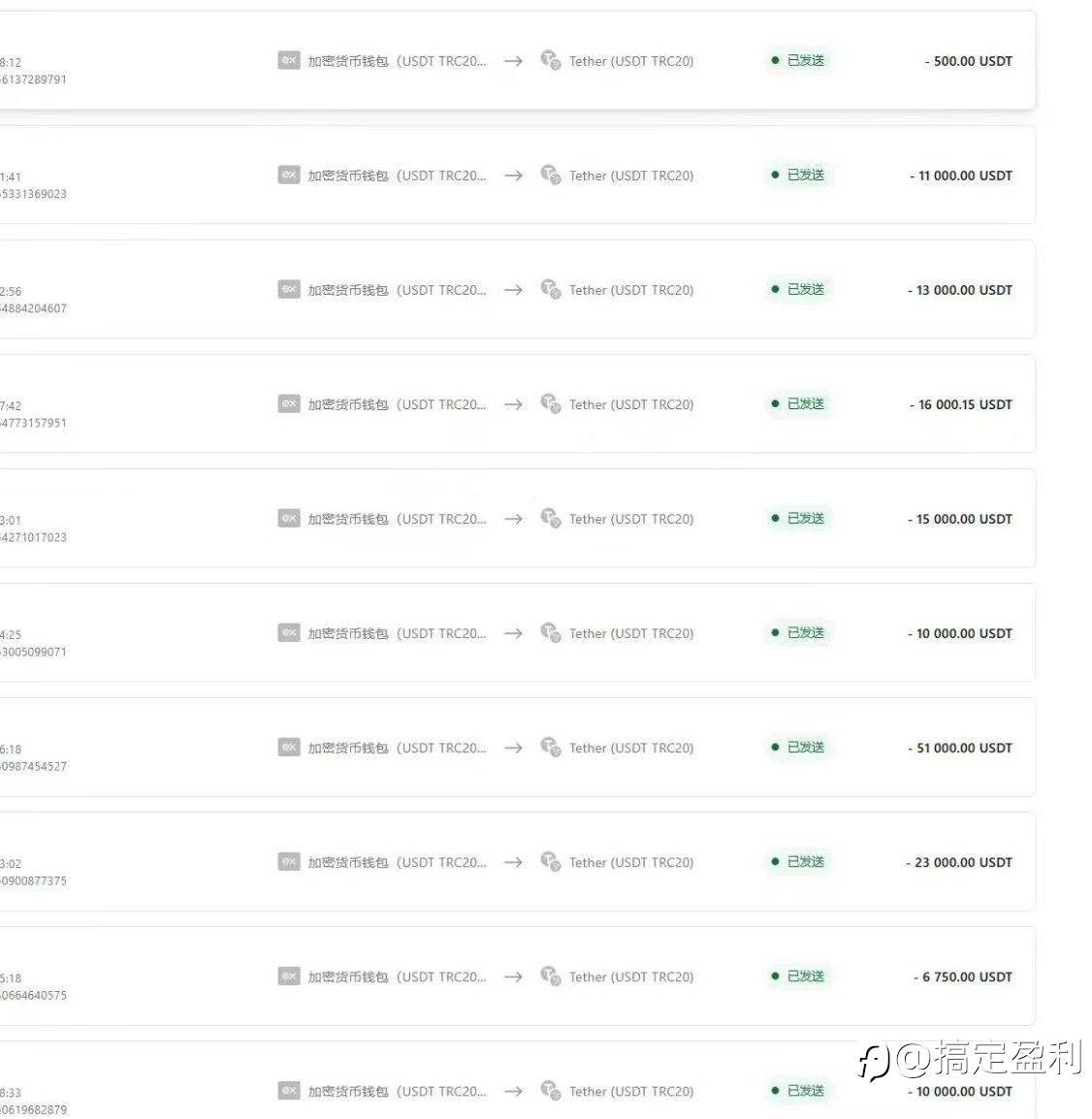Click 已发送 status badge in the 23 000.00 row
The width and height of the screenshot is (1092, 1119).
[x=797, y=862]
